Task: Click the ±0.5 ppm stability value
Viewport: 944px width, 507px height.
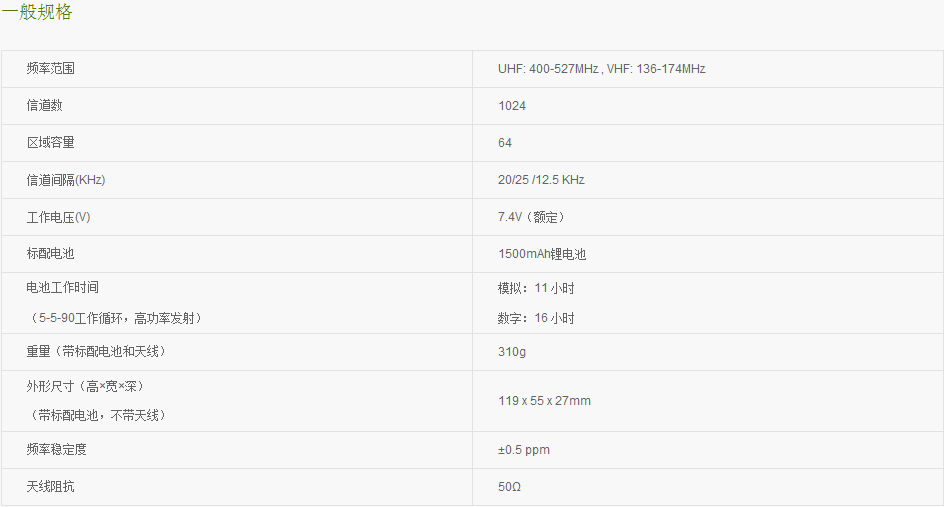Action: pos(524,450)
